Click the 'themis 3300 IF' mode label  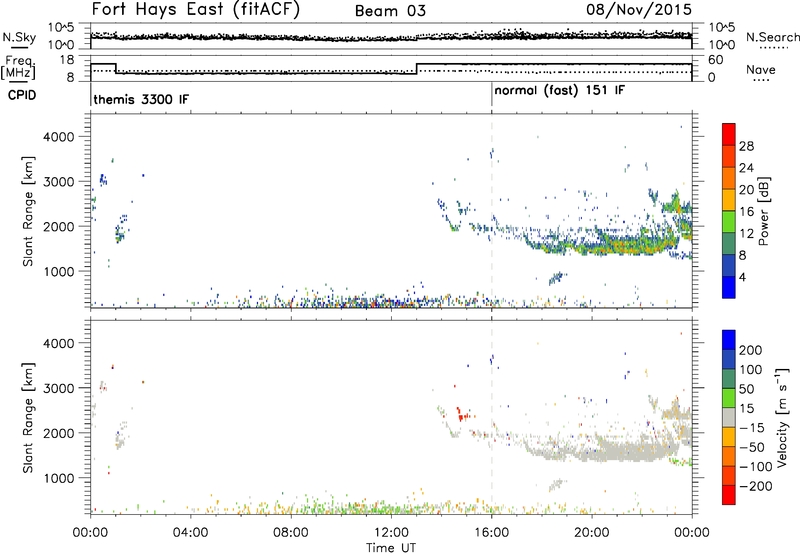(x=141, y=99)
